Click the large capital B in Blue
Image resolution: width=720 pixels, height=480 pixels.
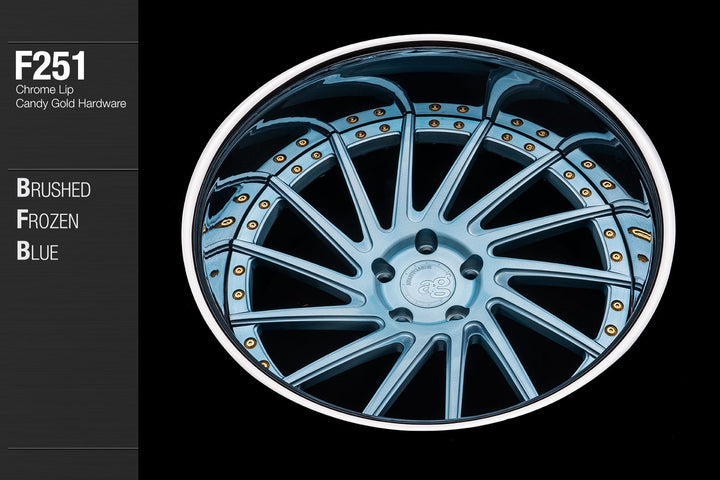tap(22, 252)
